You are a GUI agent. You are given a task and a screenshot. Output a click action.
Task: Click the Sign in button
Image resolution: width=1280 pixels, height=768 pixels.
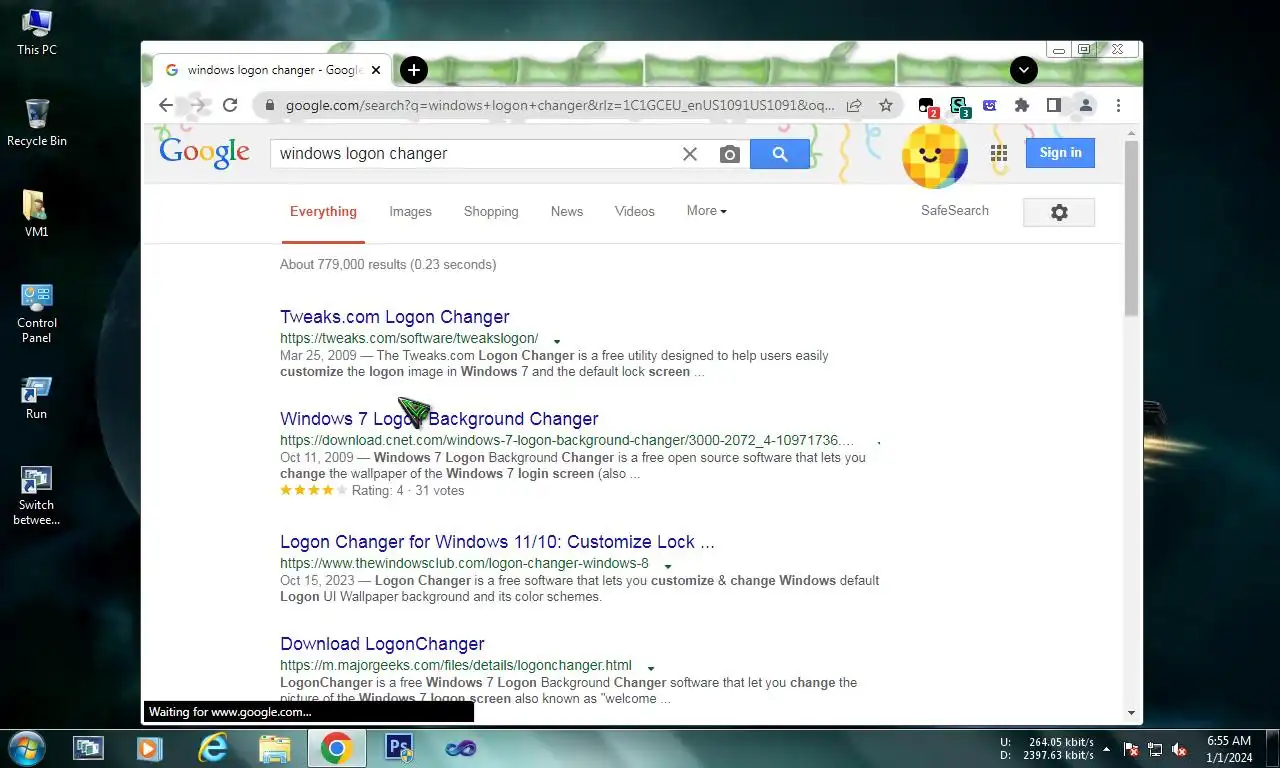[1060, 153]
